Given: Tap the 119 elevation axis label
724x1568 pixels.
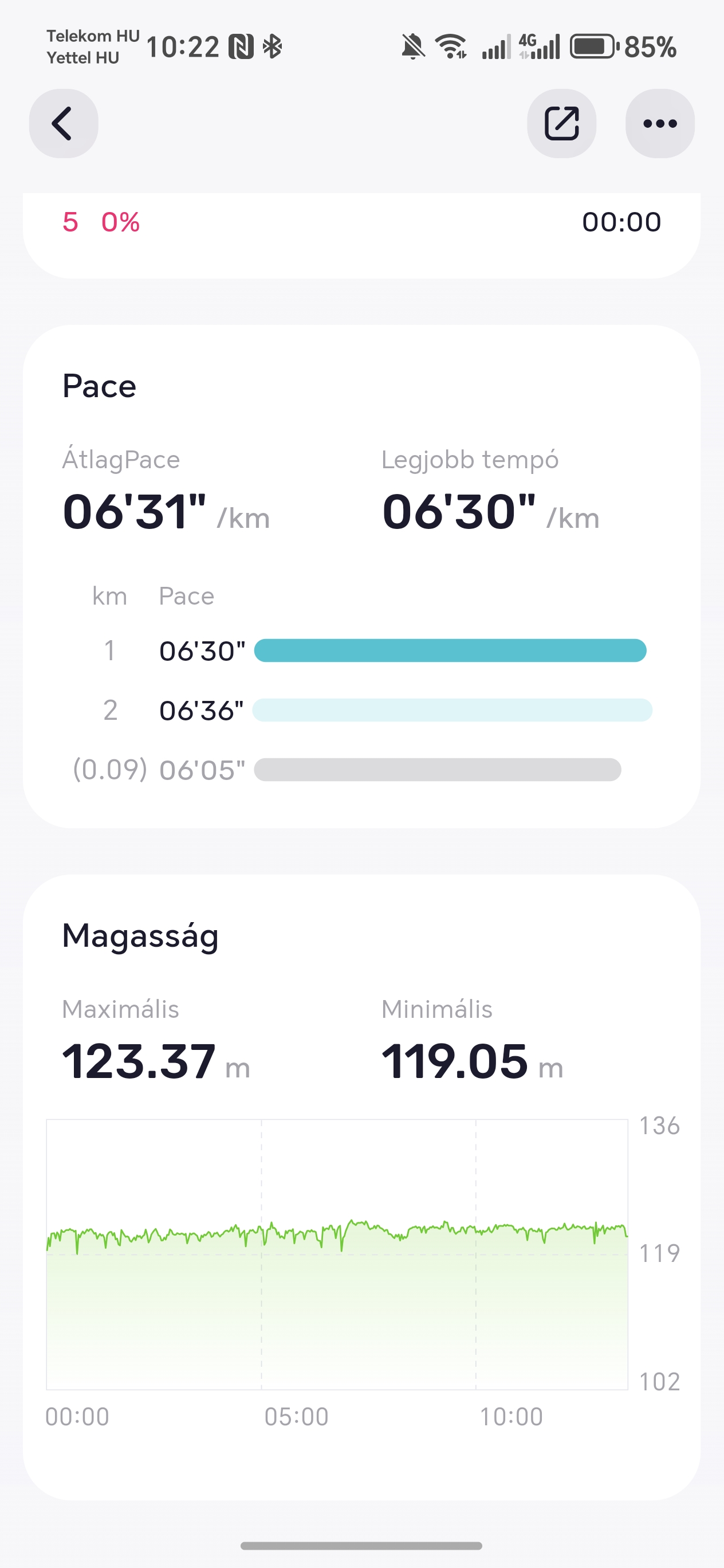Looking at the screenshot, I should pyautogui.click(x=659, y=1253).
